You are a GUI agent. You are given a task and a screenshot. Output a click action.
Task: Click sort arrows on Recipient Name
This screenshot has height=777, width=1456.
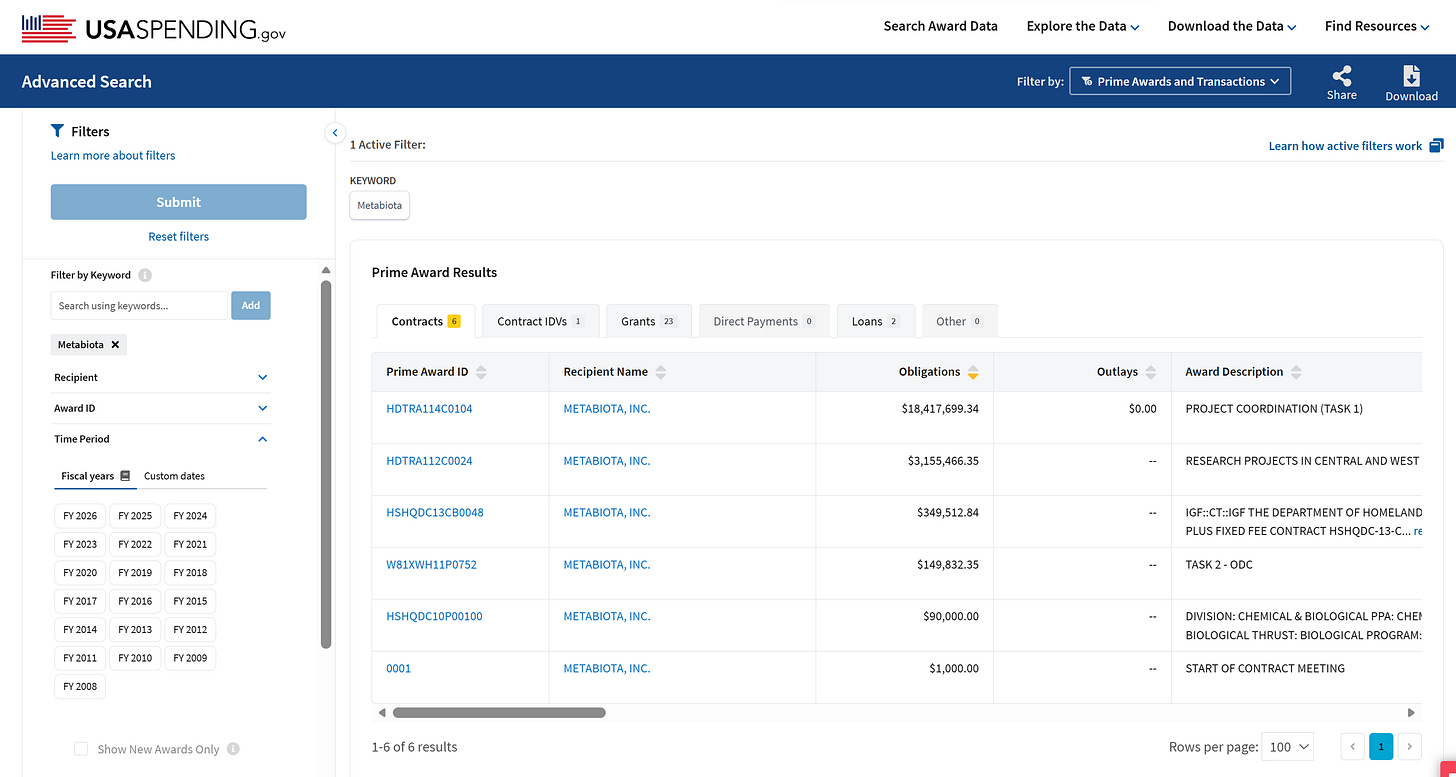tap(661, 372)
